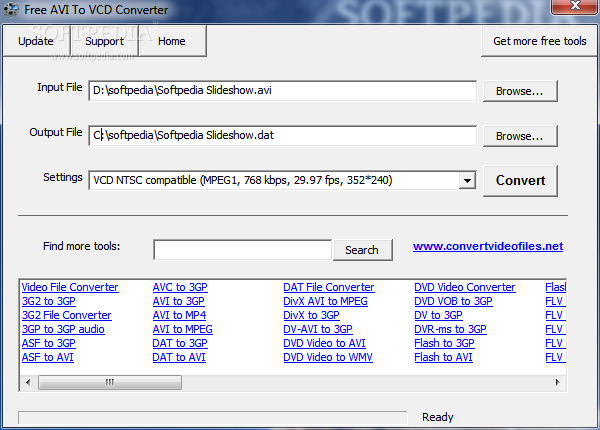Open the Video File Converter link
The height and width of the screenshot is (430, 600).
coord(70,287)
